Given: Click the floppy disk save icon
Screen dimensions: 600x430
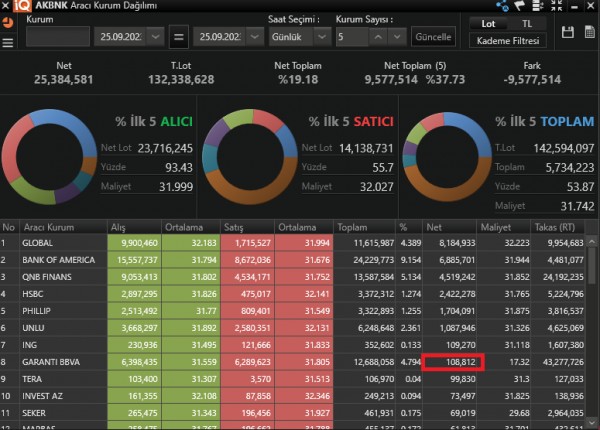Looking at the screenshot, I should click(567, 33).
